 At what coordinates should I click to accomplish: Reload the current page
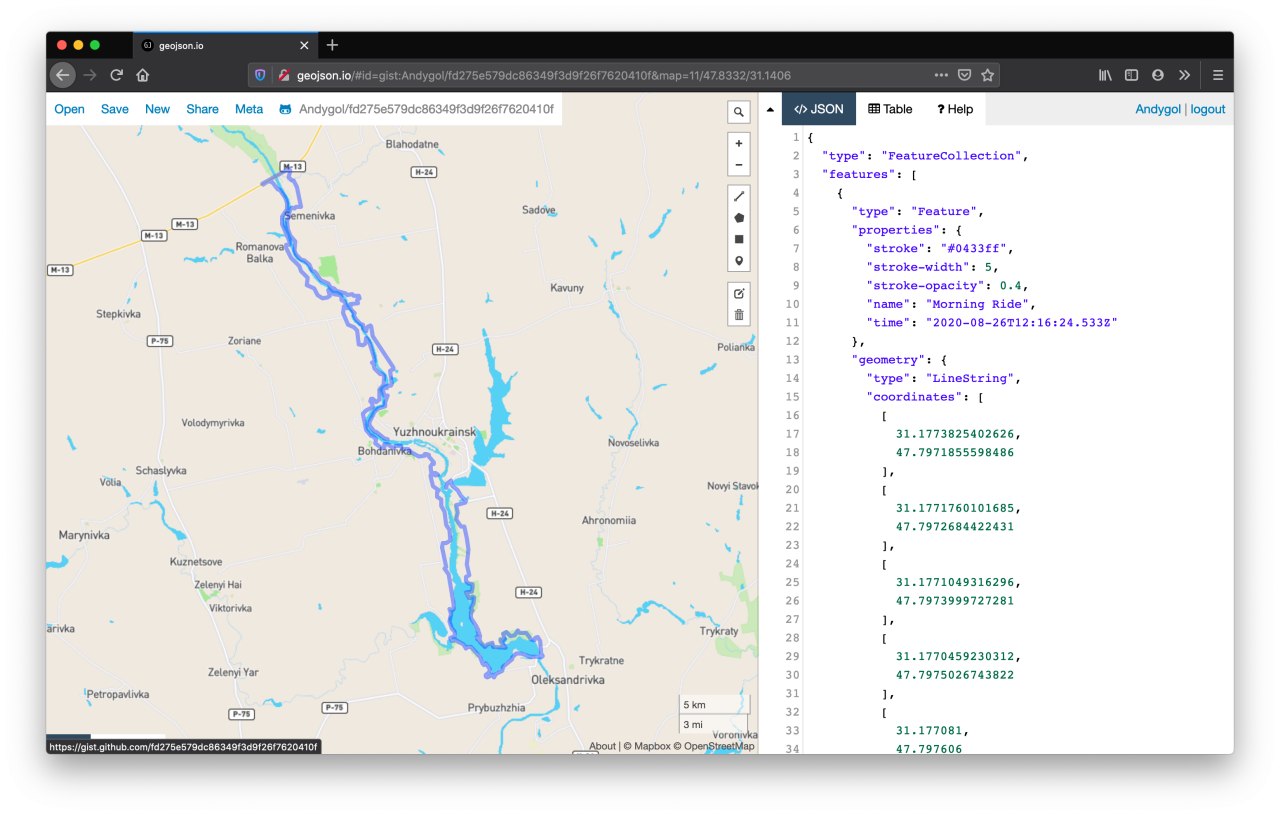(x=117, y=75)
